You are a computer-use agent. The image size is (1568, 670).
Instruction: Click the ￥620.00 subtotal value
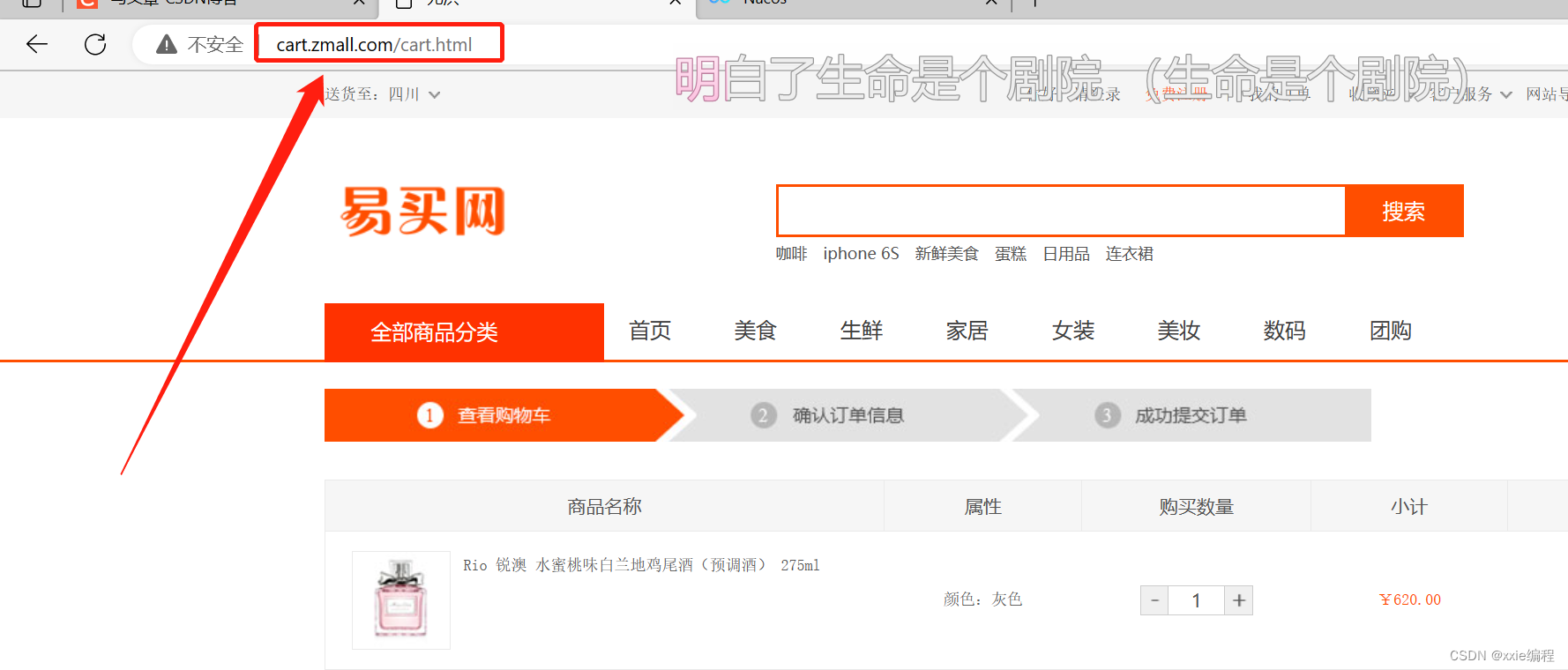pyautogui.click(x=1410, y=599)
